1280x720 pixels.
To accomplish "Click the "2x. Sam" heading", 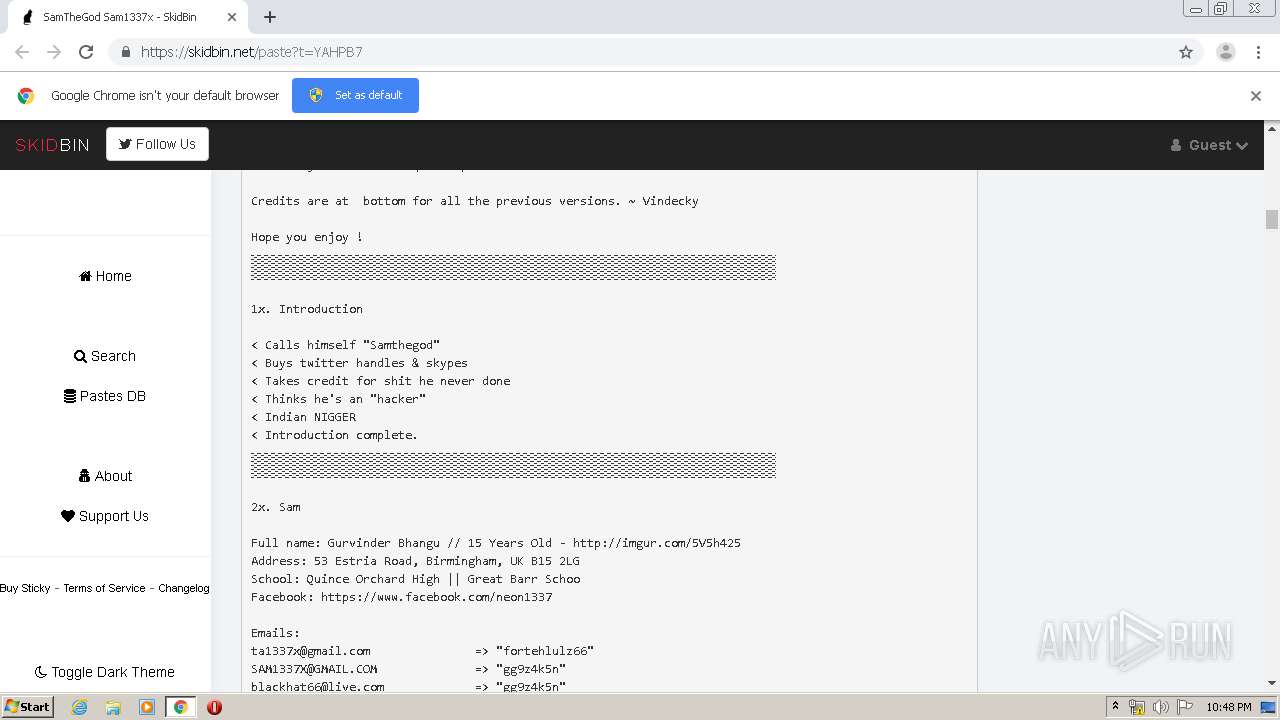I will click(x=276, y=507).
